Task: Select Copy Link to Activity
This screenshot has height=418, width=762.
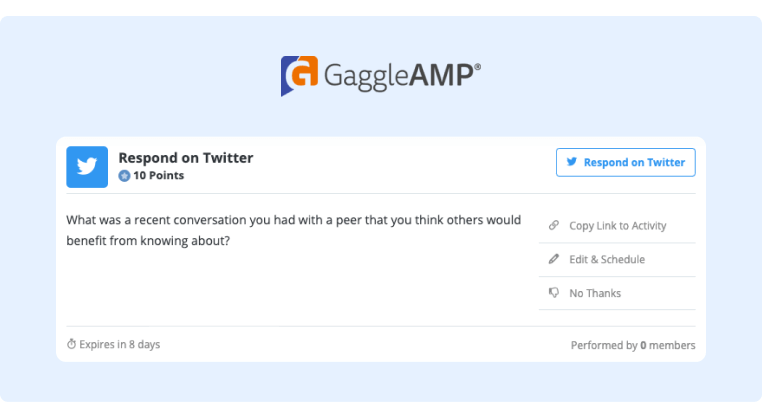Action: 617,226
